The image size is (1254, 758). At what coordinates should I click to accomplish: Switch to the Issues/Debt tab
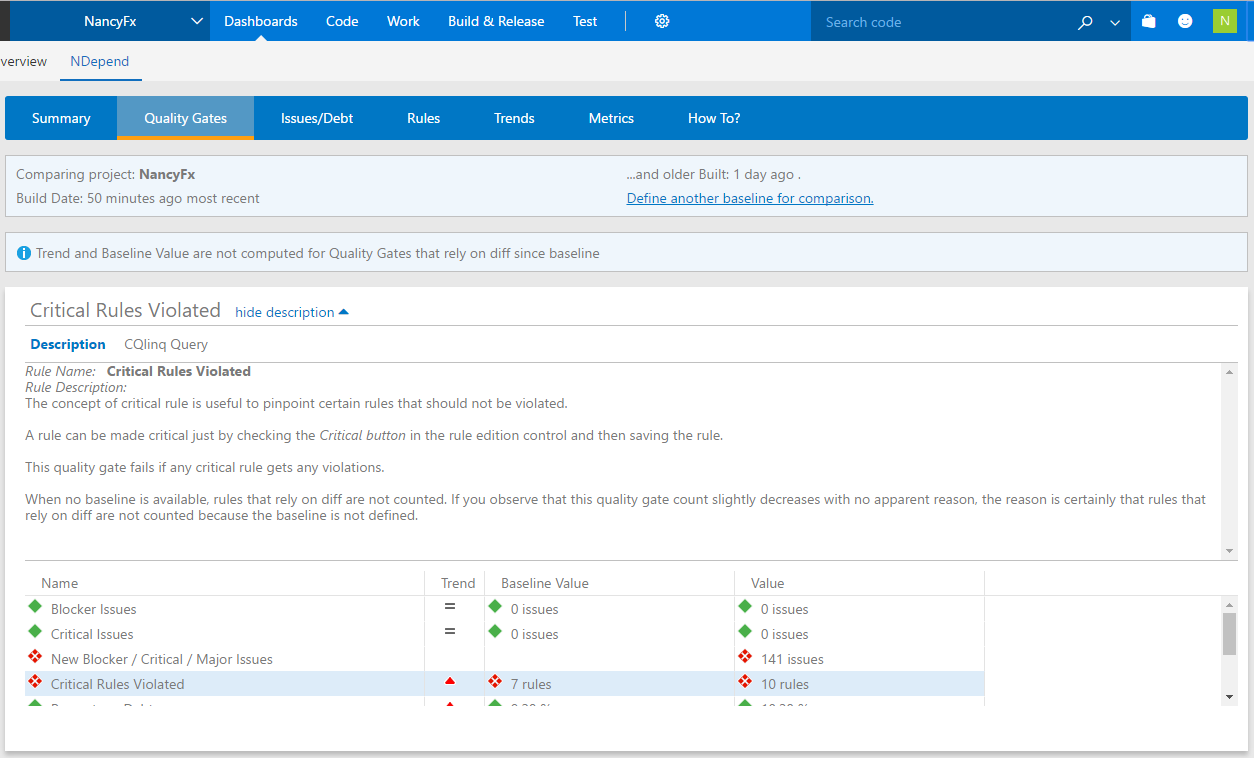[317, 117]
